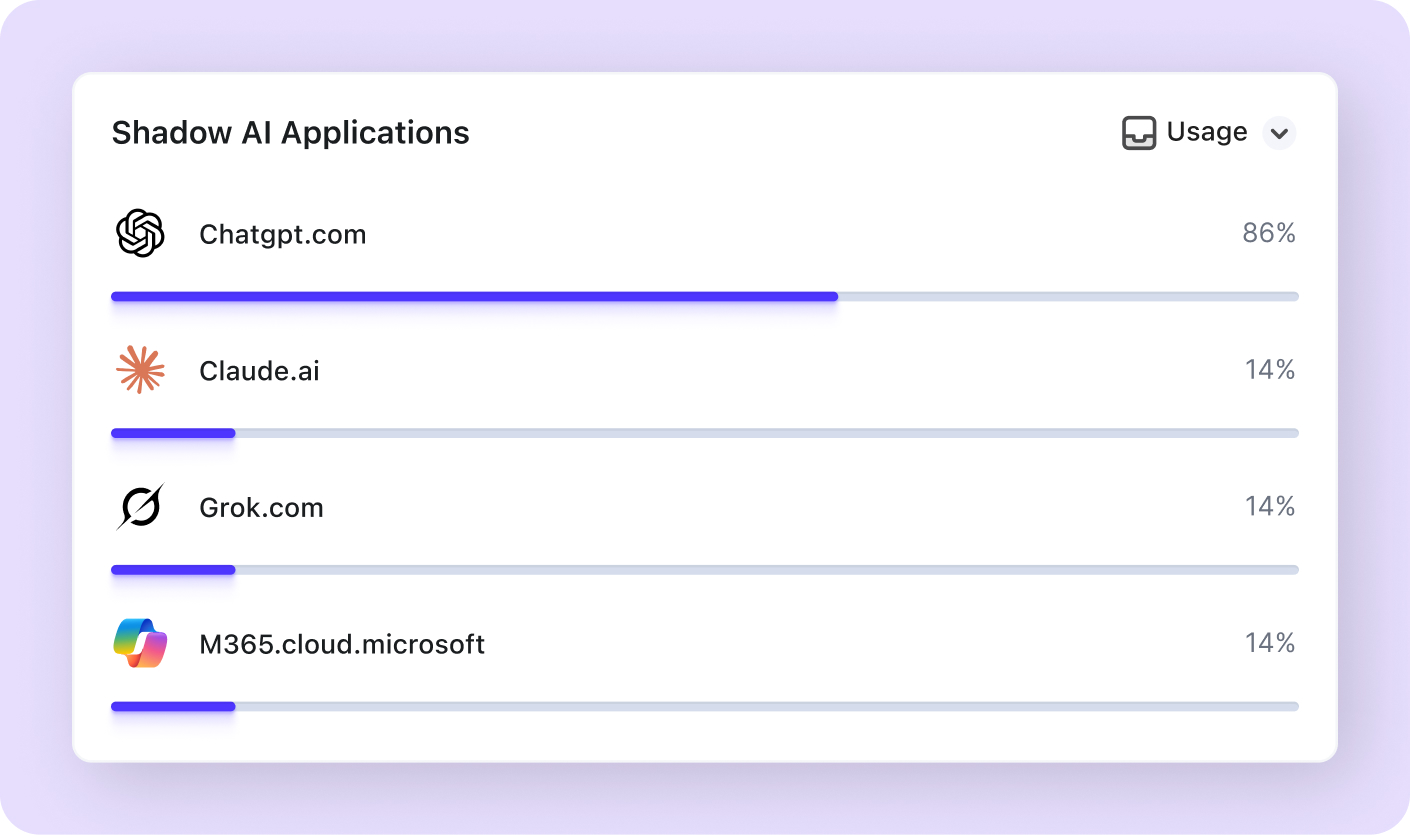The image size is (1410, 835).
Task: Click the Grok.com usage progress bar
Action: [x=704, y=570]
